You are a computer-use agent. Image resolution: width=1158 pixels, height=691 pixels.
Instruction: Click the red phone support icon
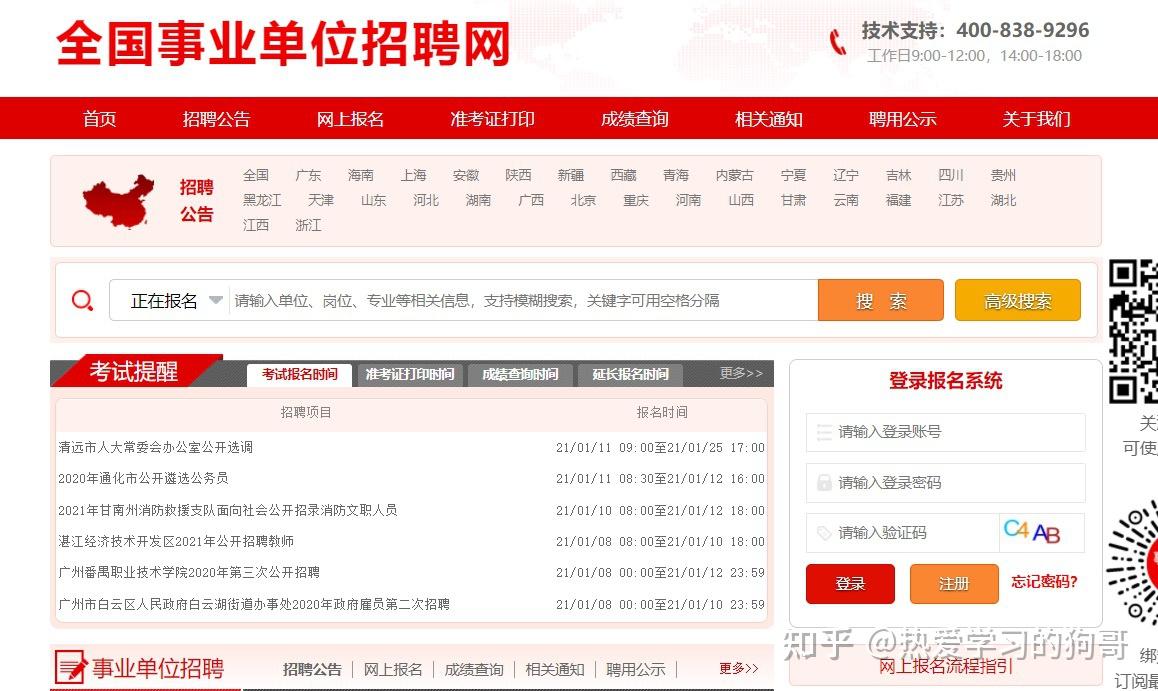click(x=837, y=42)
